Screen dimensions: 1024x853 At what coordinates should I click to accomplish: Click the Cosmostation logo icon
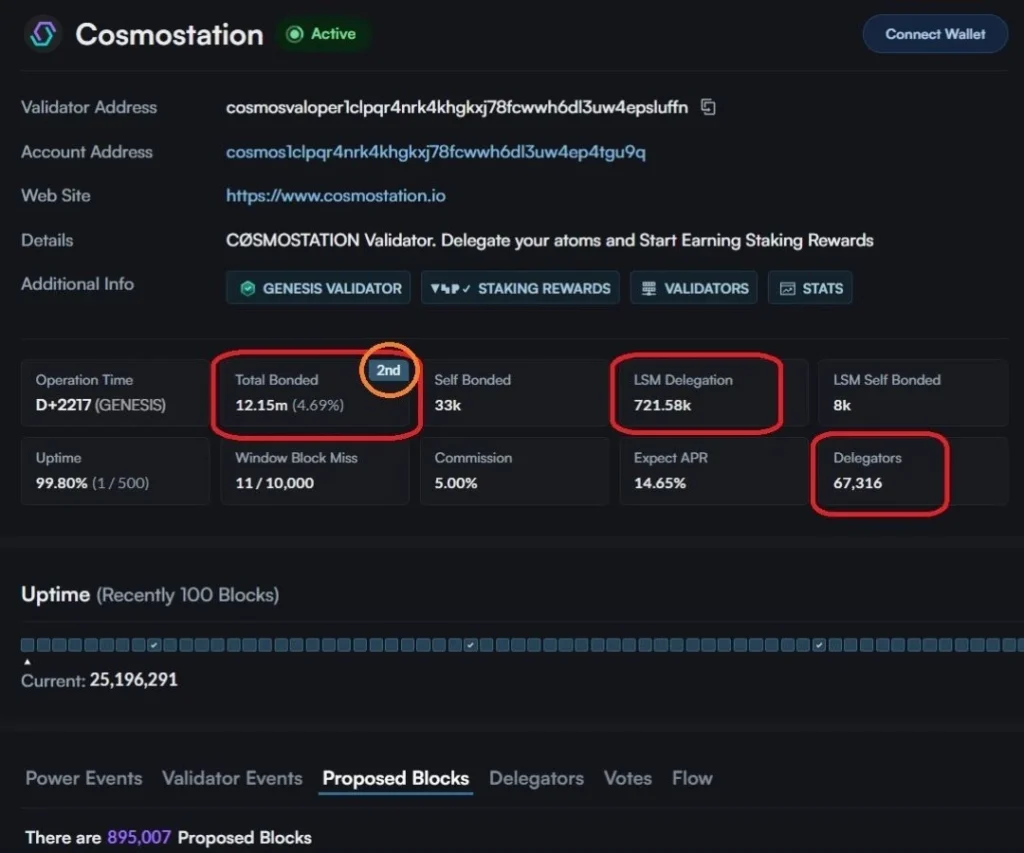click(43, 34)
